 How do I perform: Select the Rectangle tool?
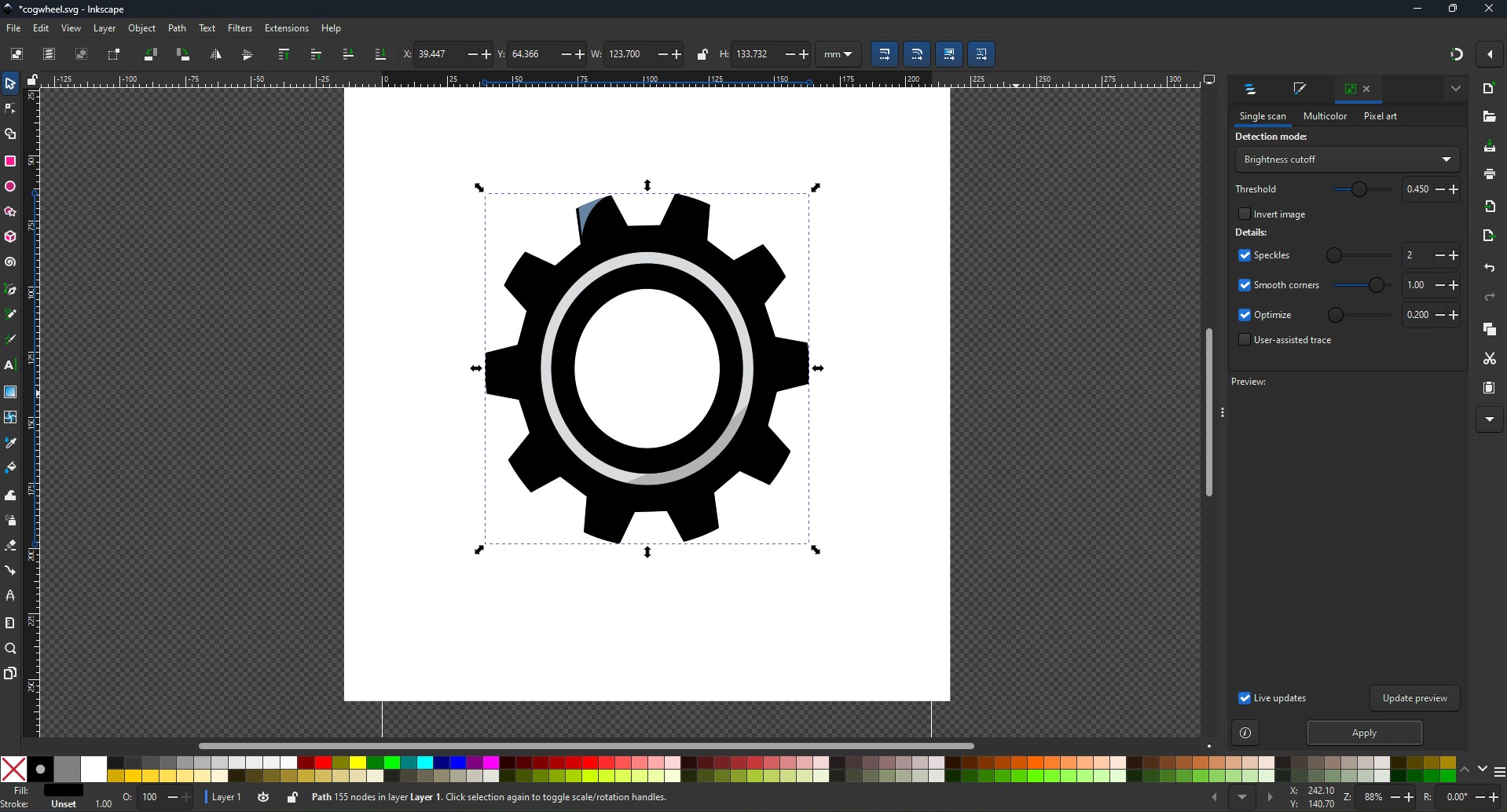click(x=10, y=161)
